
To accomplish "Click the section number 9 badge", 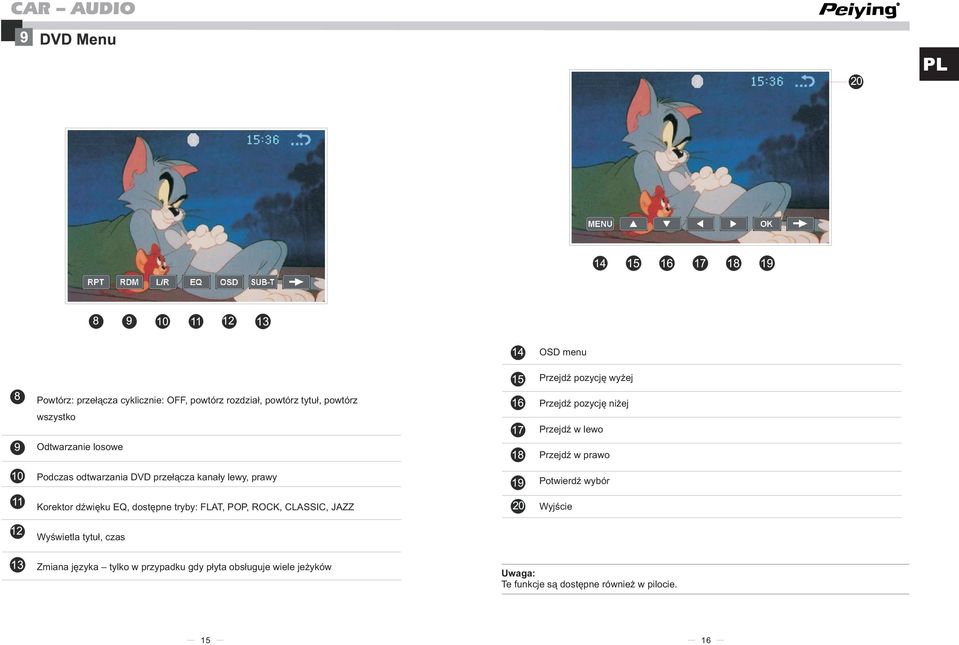I will (23, 37).
